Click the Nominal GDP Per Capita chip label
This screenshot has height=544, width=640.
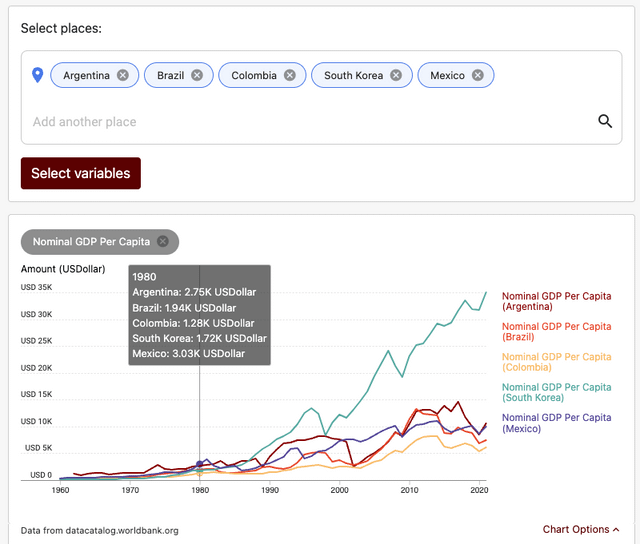[91, 241]
